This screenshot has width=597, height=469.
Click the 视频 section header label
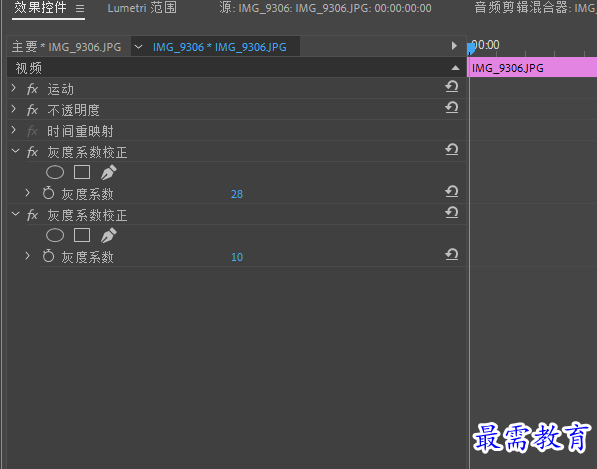point(29,68)
